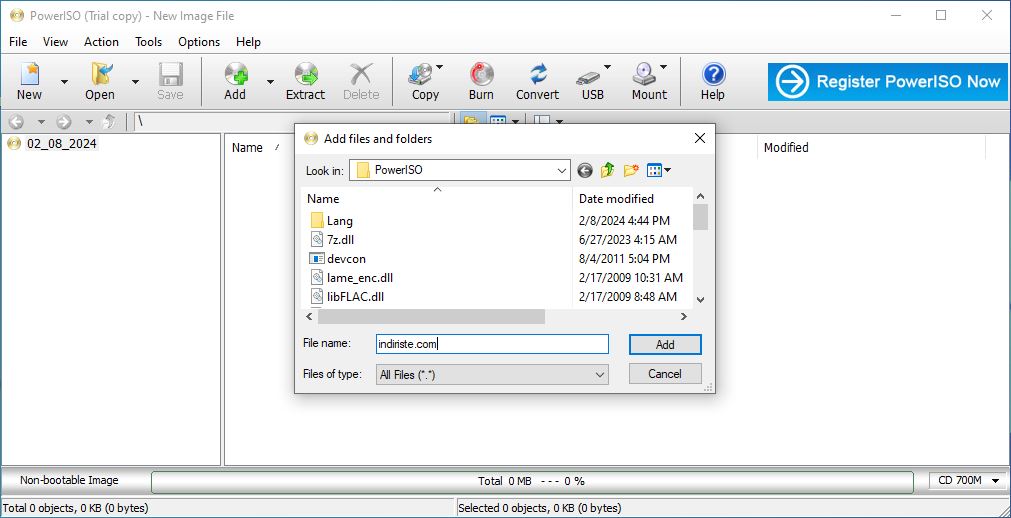Click the main window path address field
1011x518 pixels.
coord(292,121)
